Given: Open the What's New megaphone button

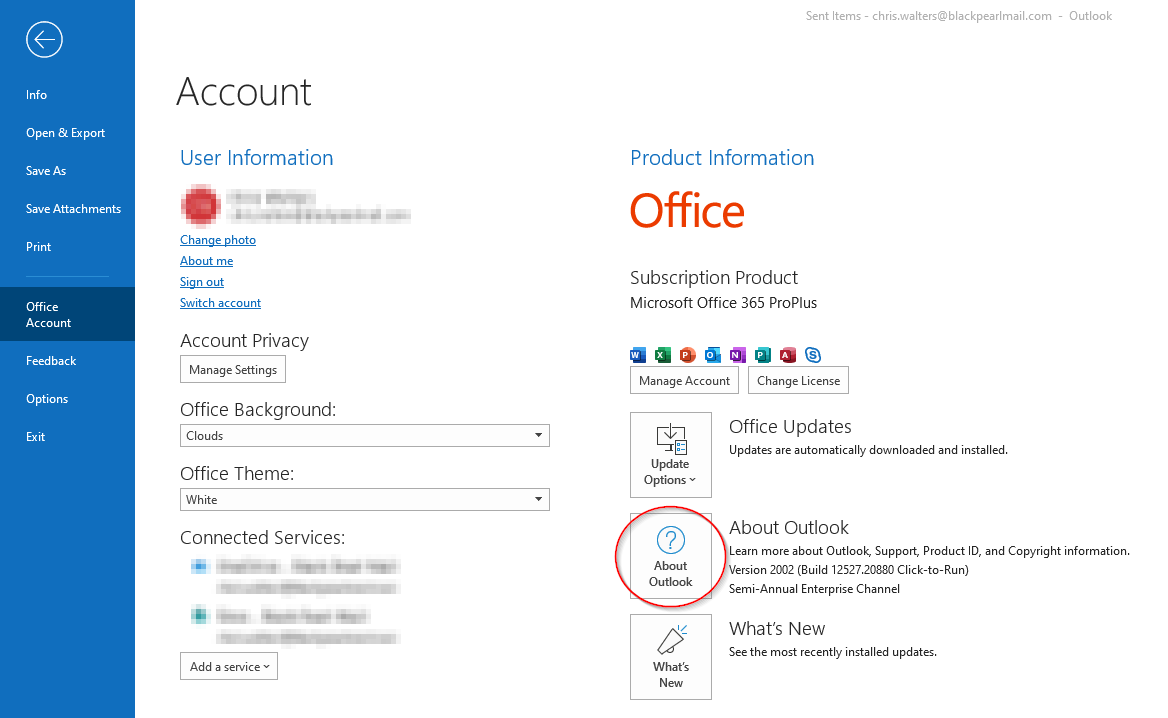Looking at the screenshot, I should pyautogui.click(x=670, y=656).
